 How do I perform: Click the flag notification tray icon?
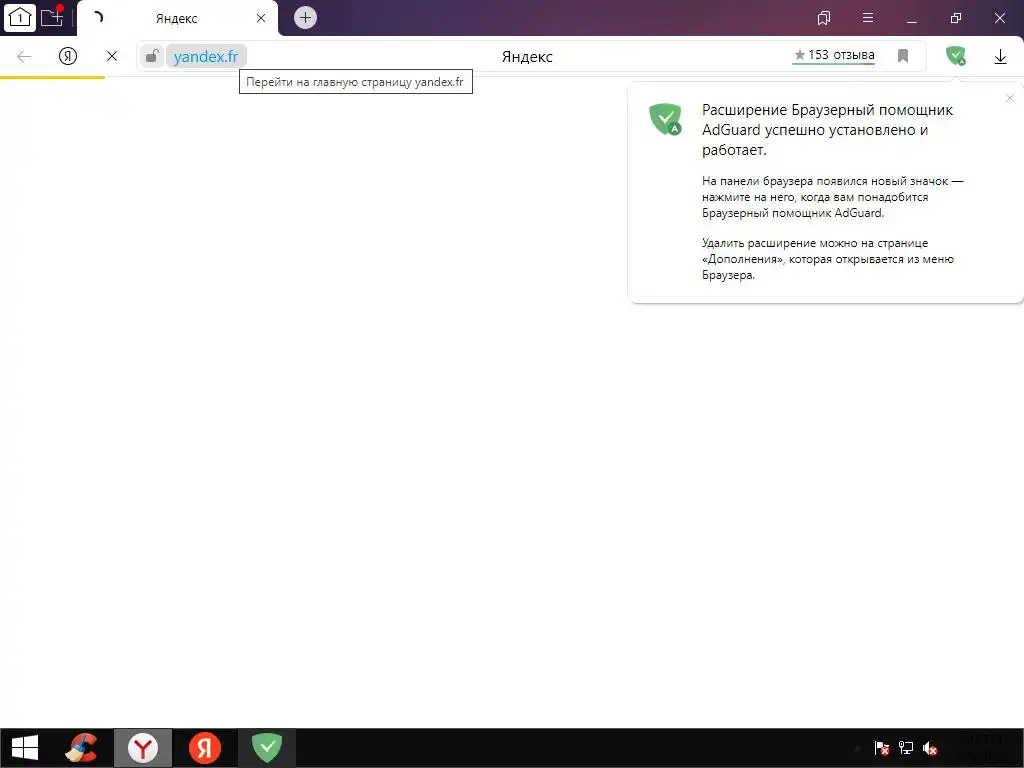coord(882,748)
